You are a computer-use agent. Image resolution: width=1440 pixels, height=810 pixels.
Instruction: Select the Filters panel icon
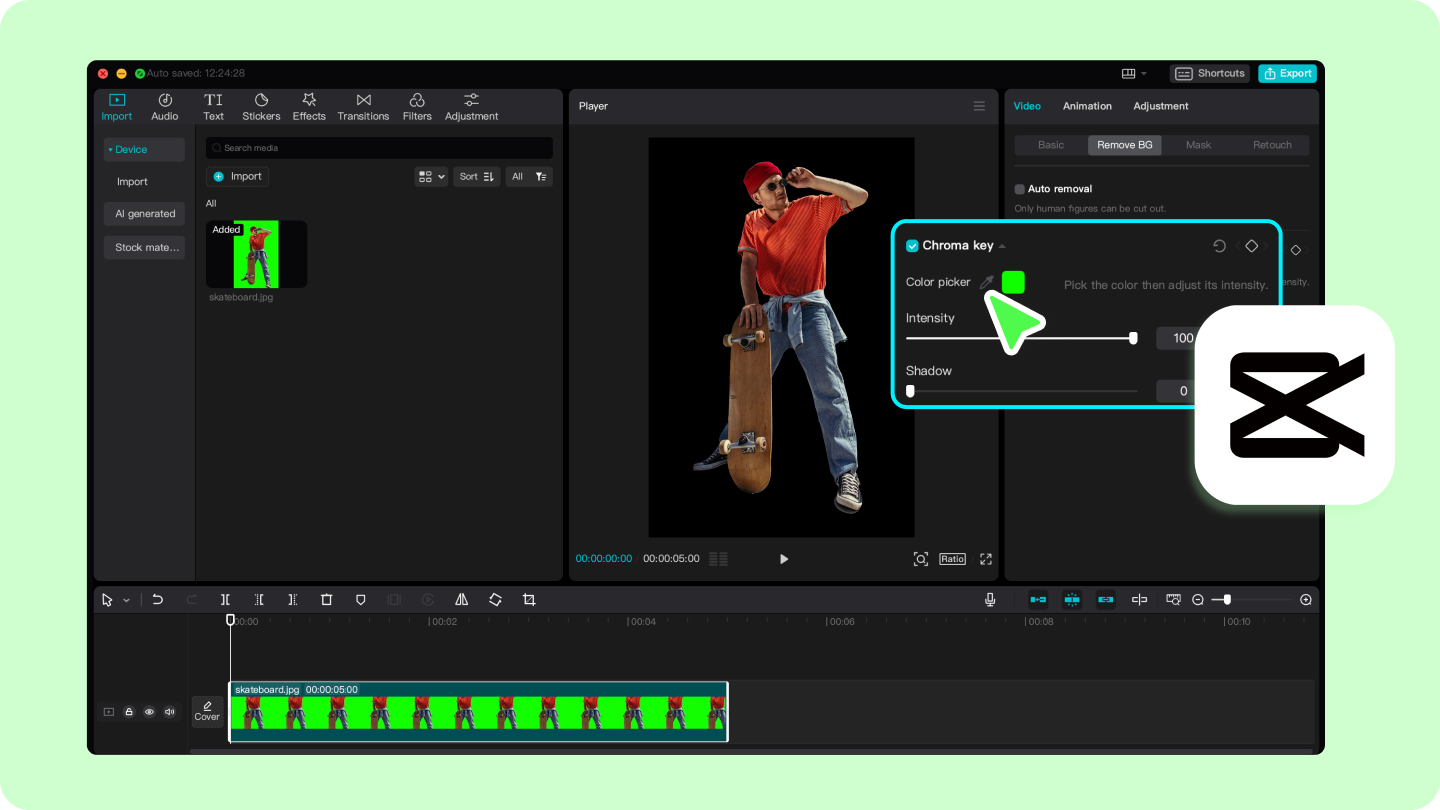pos(417,106)
